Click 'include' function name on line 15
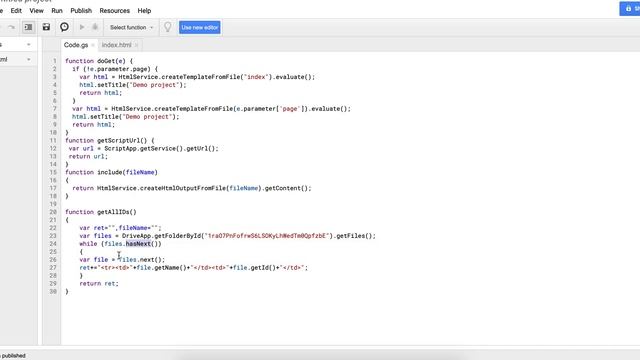Viewport: 640px width, 360px height. [109, 172]
